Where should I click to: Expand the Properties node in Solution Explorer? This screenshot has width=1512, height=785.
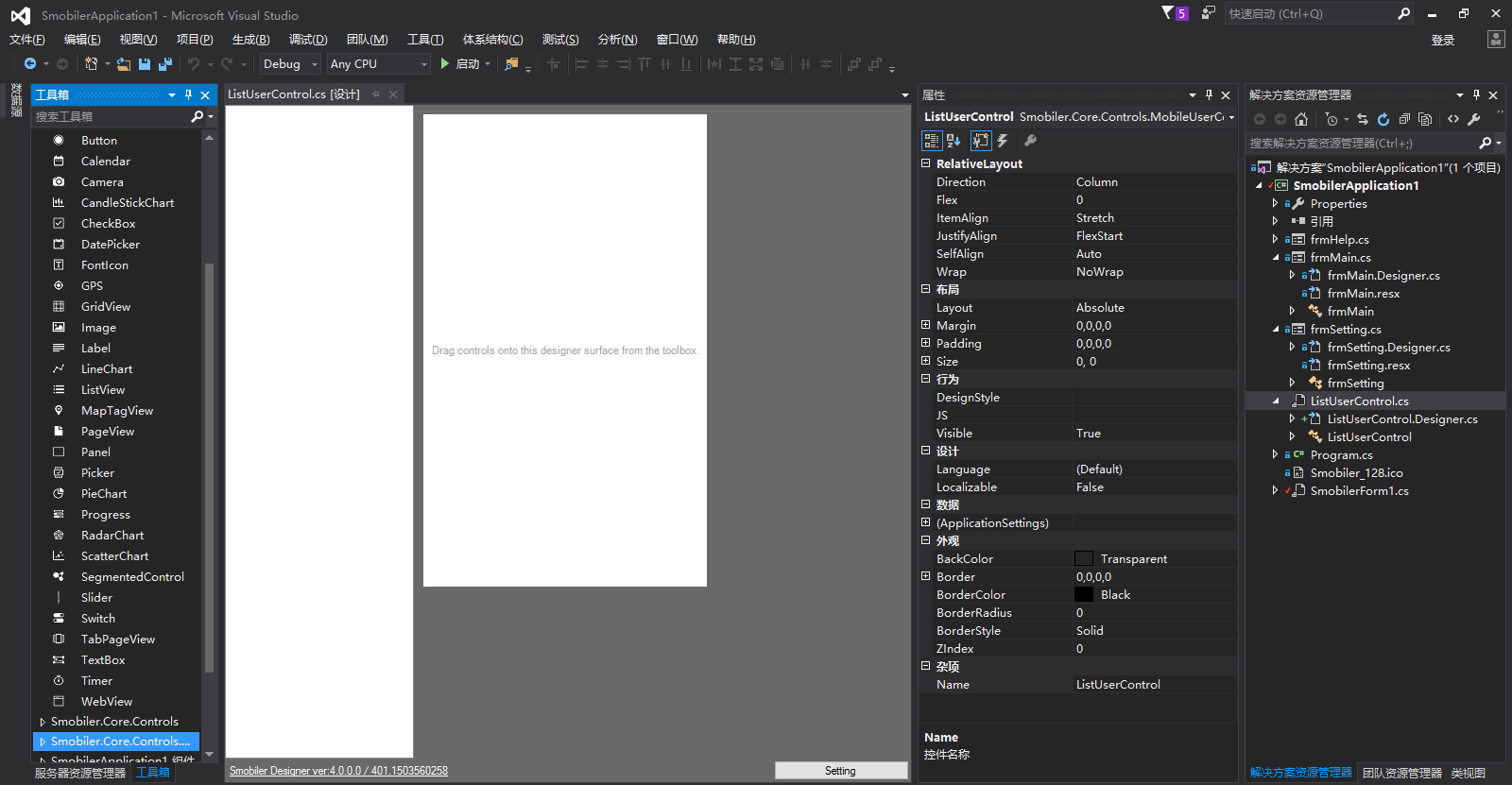pos(1275,203)
